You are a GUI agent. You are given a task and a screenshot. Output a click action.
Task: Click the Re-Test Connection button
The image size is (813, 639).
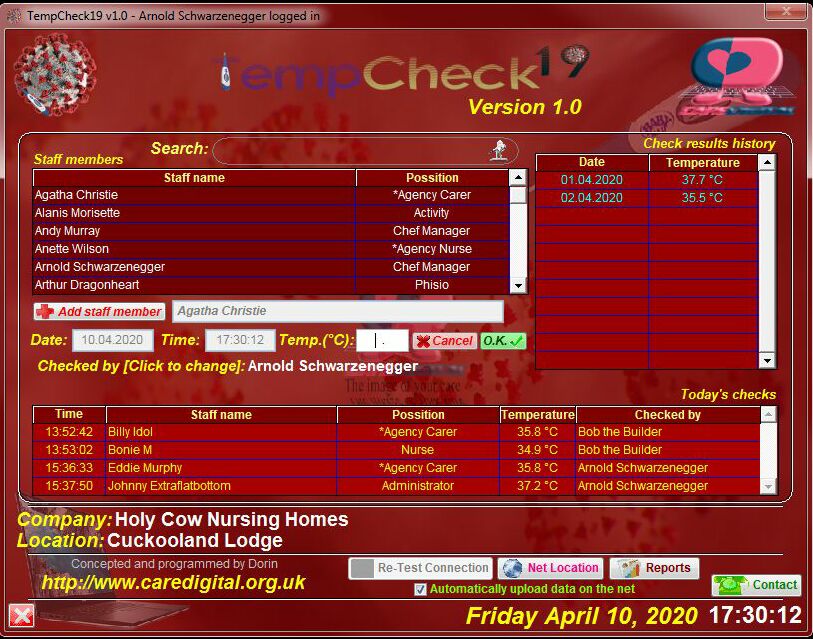click(x=420, y=568)
